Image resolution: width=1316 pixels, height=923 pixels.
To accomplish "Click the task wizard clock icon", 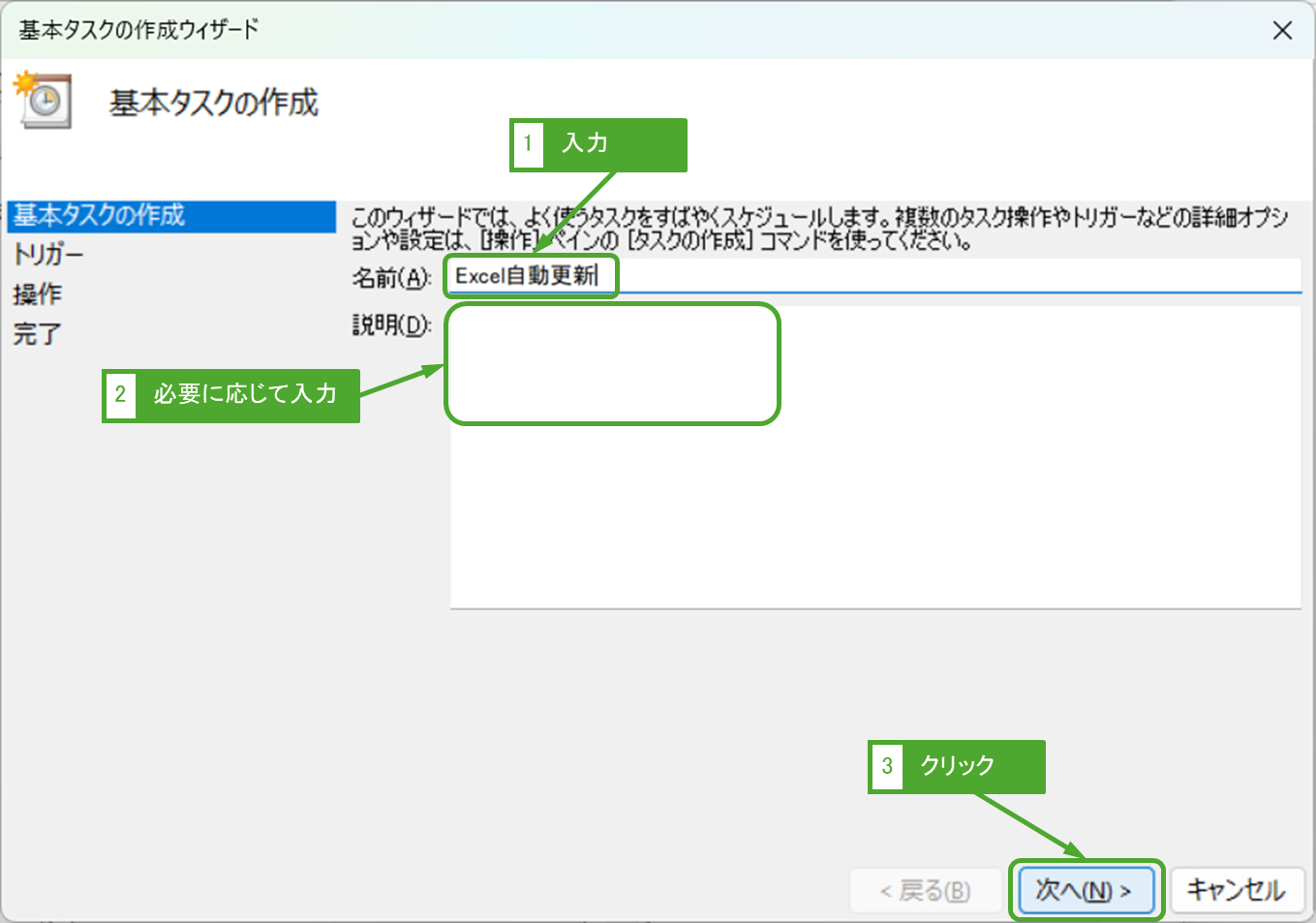I will tap(43, 100).
